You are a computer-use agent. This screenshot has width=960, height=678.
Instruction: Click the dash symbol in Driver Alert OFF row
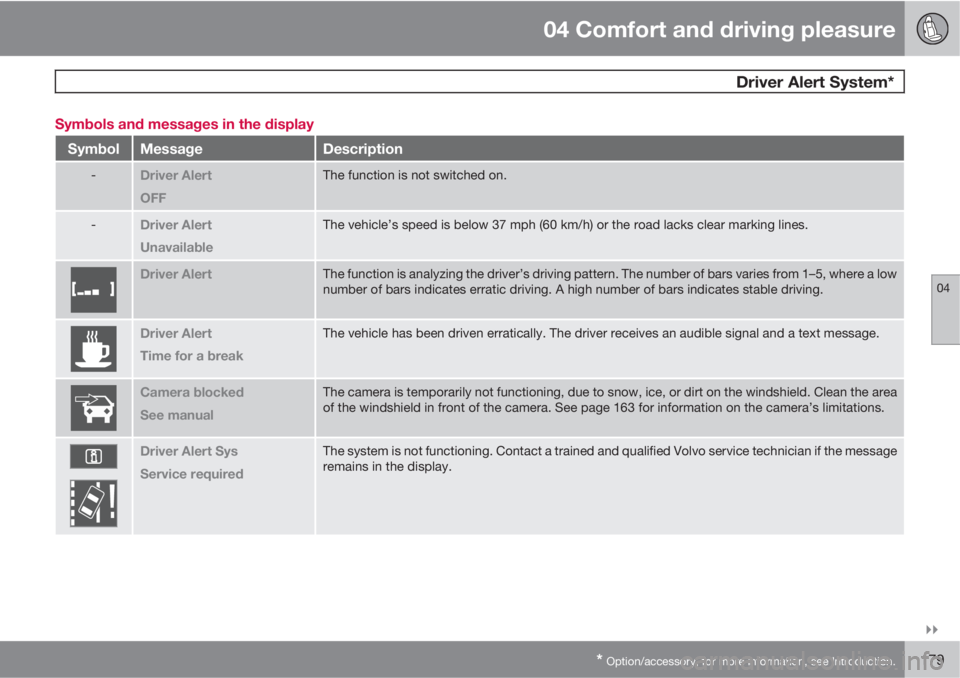pyautogui.click(x=93, y=176)
